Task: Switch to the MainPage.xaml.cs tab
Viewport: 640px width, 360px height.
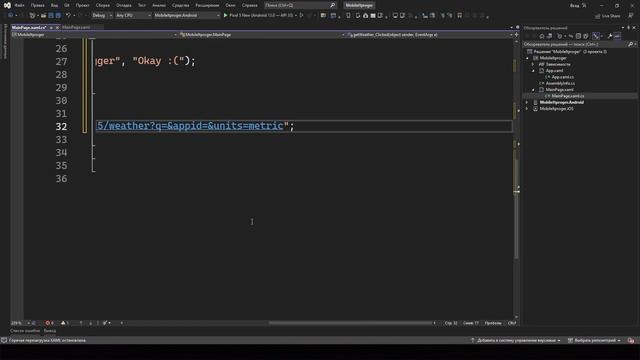Action: tap(29, 27)
